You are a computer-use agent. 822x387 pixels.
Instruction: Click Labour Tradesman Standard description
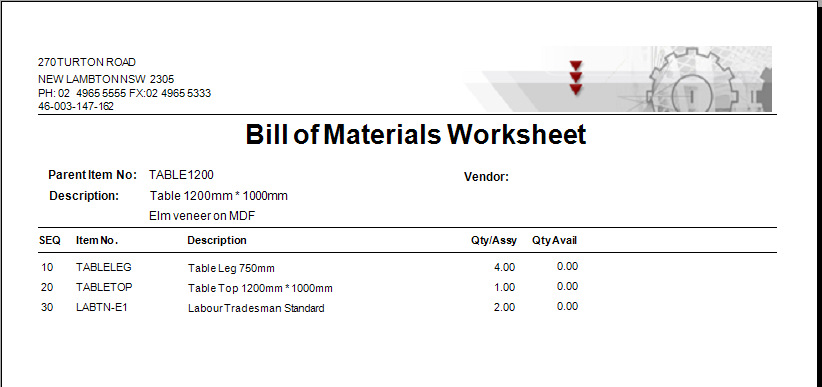pos(256,308)
